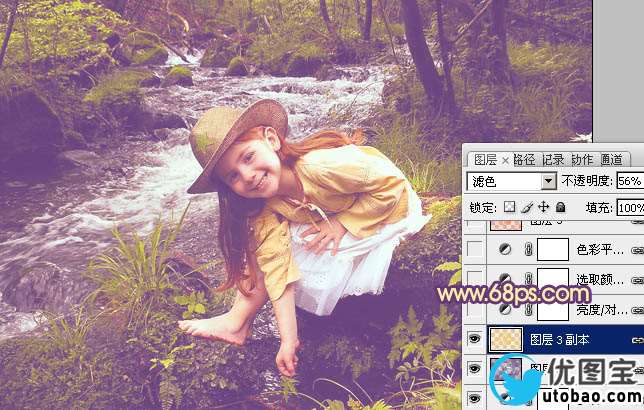644x410 pixels.
Task: Toggle lock image pixels brush icon
Action: [527, 207]
